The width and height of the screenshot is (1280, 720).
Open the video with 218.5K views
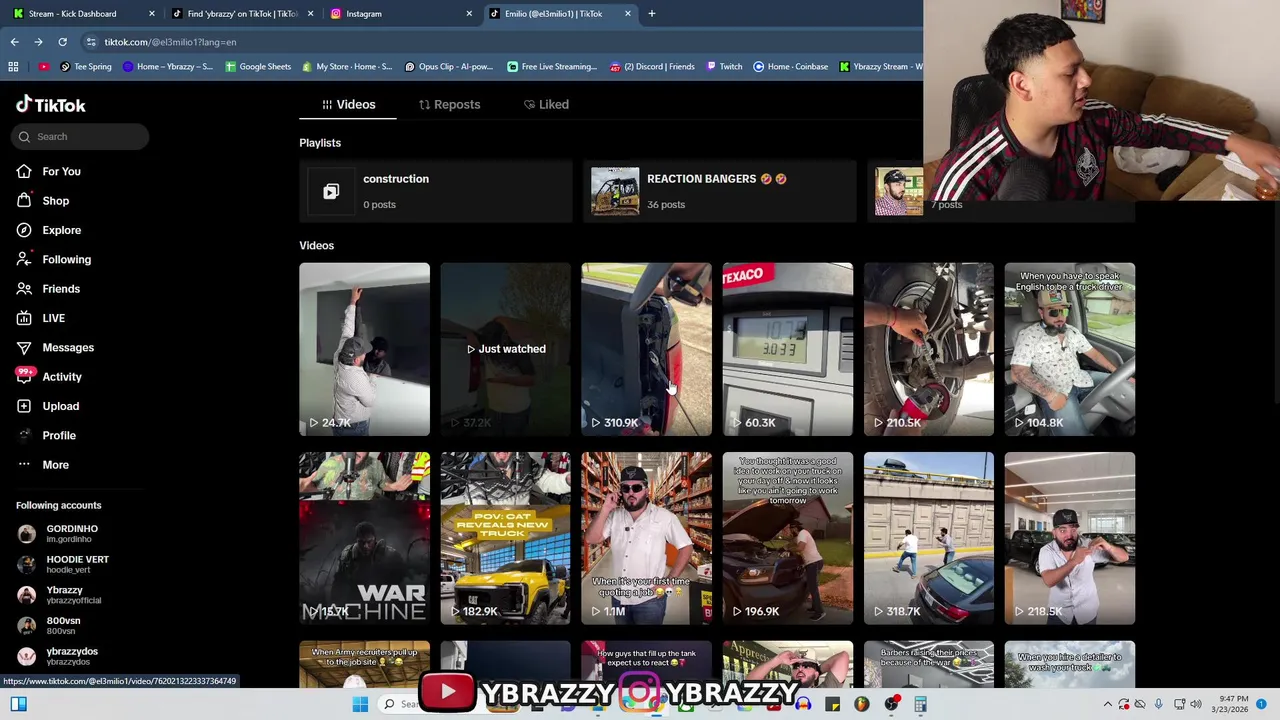click(x=1069, y=538)
